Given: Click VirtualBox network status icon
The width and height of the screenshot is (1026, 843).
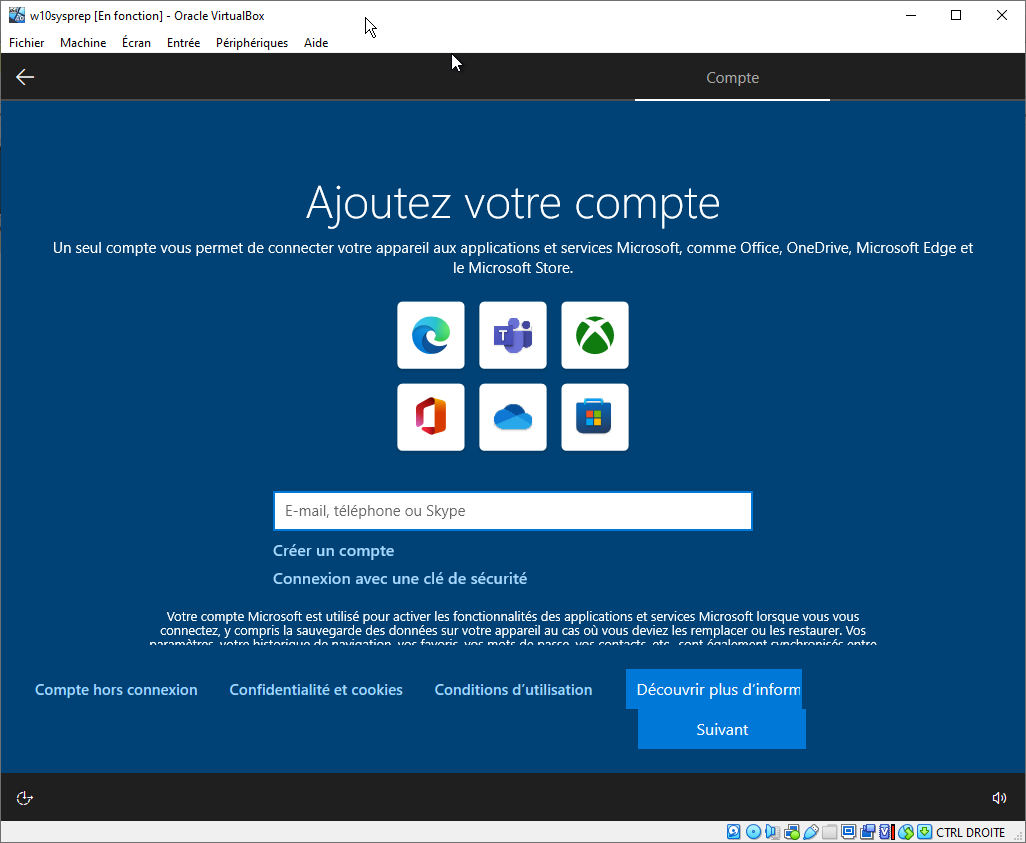Looking at the screenshot, I should point(792,832).
